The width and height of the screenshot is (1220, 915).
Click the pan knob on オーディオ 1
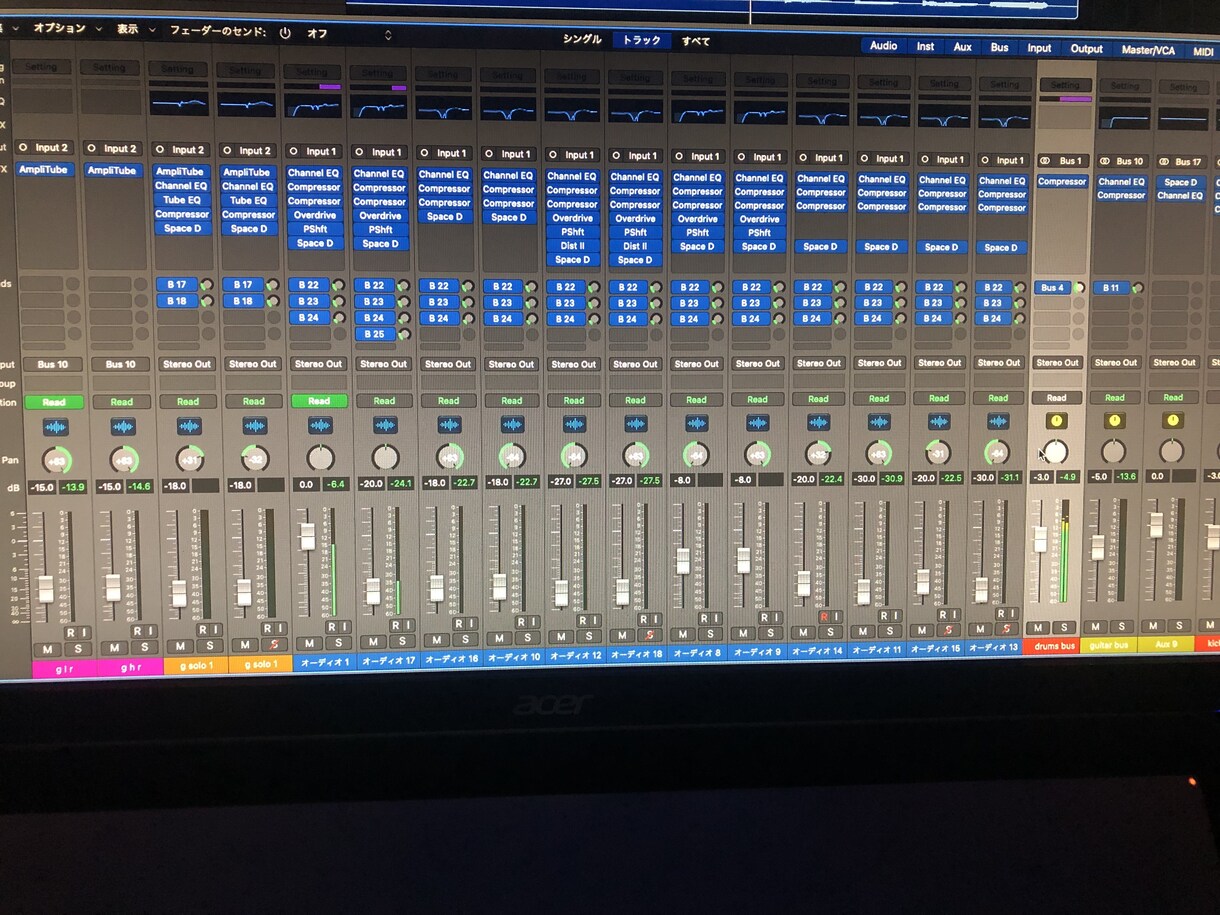click(x=320, y=458)
